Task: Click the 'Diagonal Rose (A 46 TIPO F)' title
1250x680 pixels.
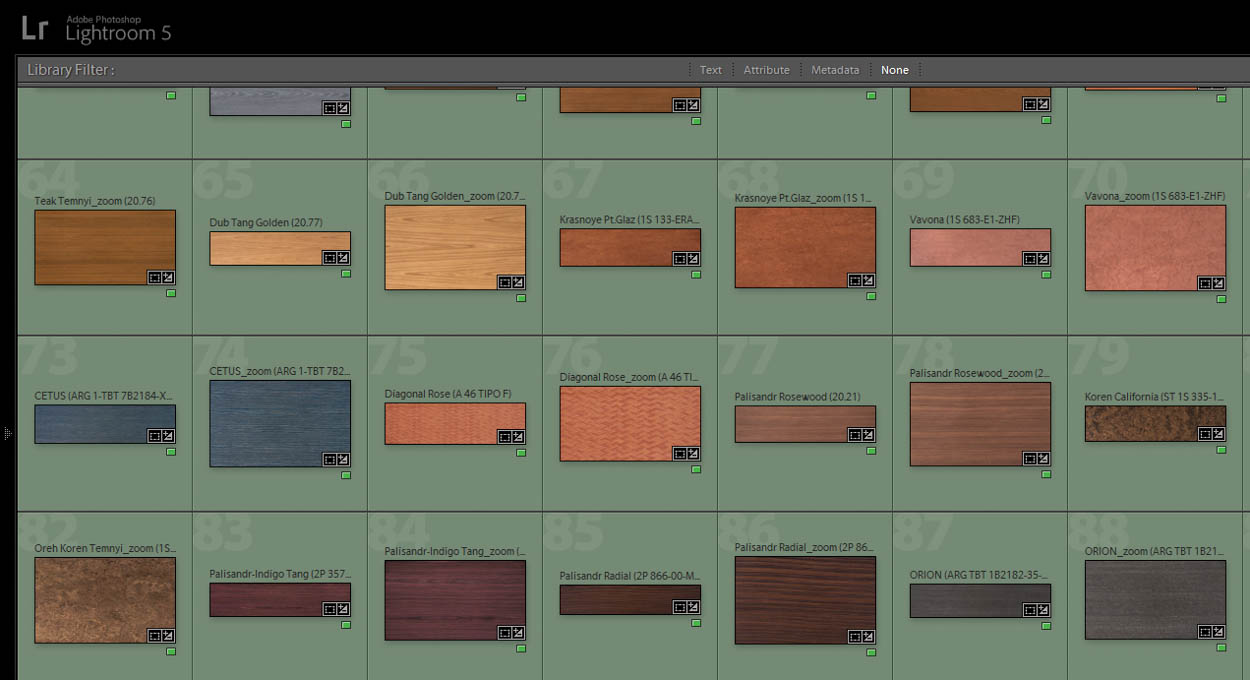Action: (448, 394)
